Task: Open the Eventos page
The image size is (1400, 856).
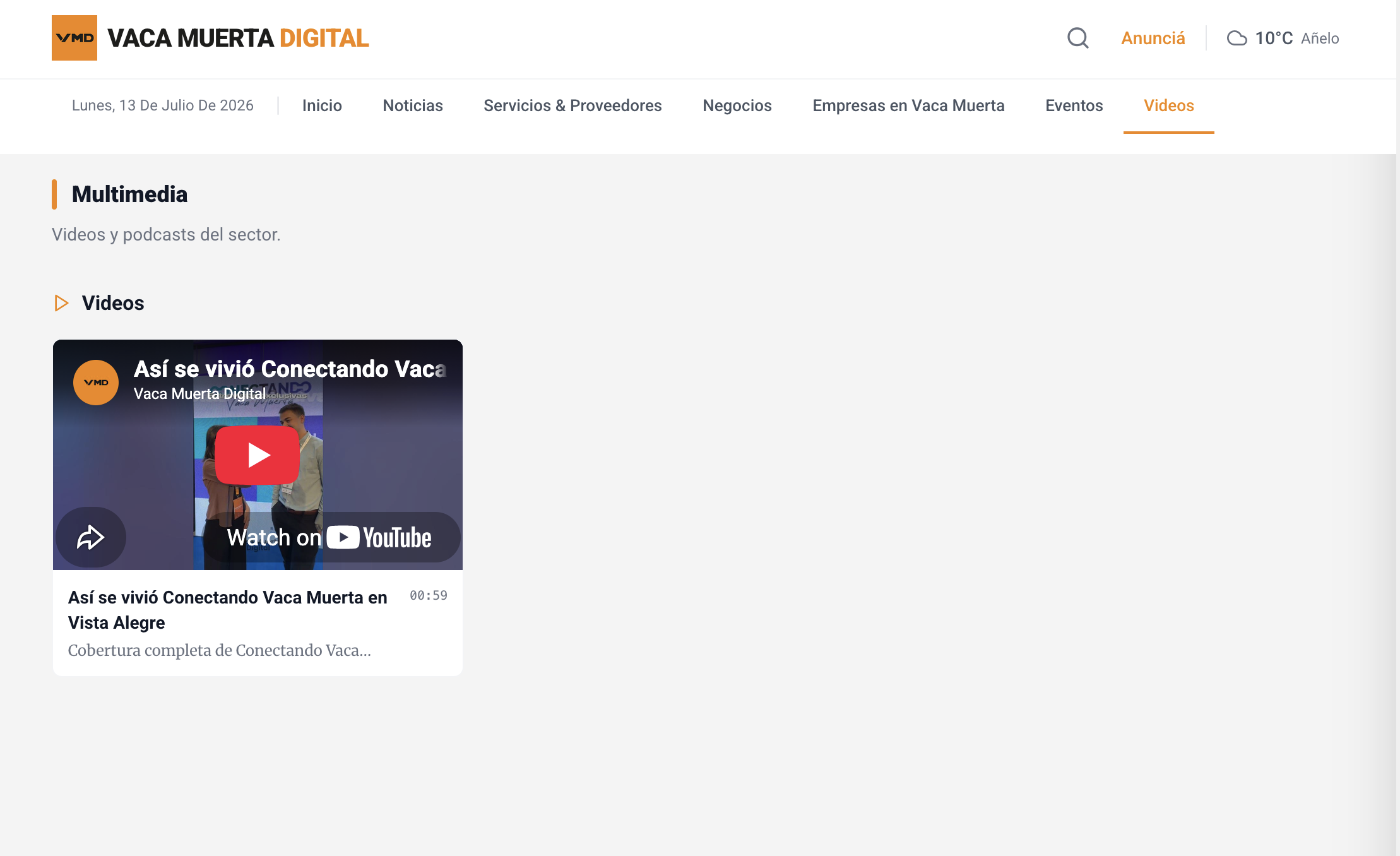Action: pyautogui.click(x=1074, y=105)
